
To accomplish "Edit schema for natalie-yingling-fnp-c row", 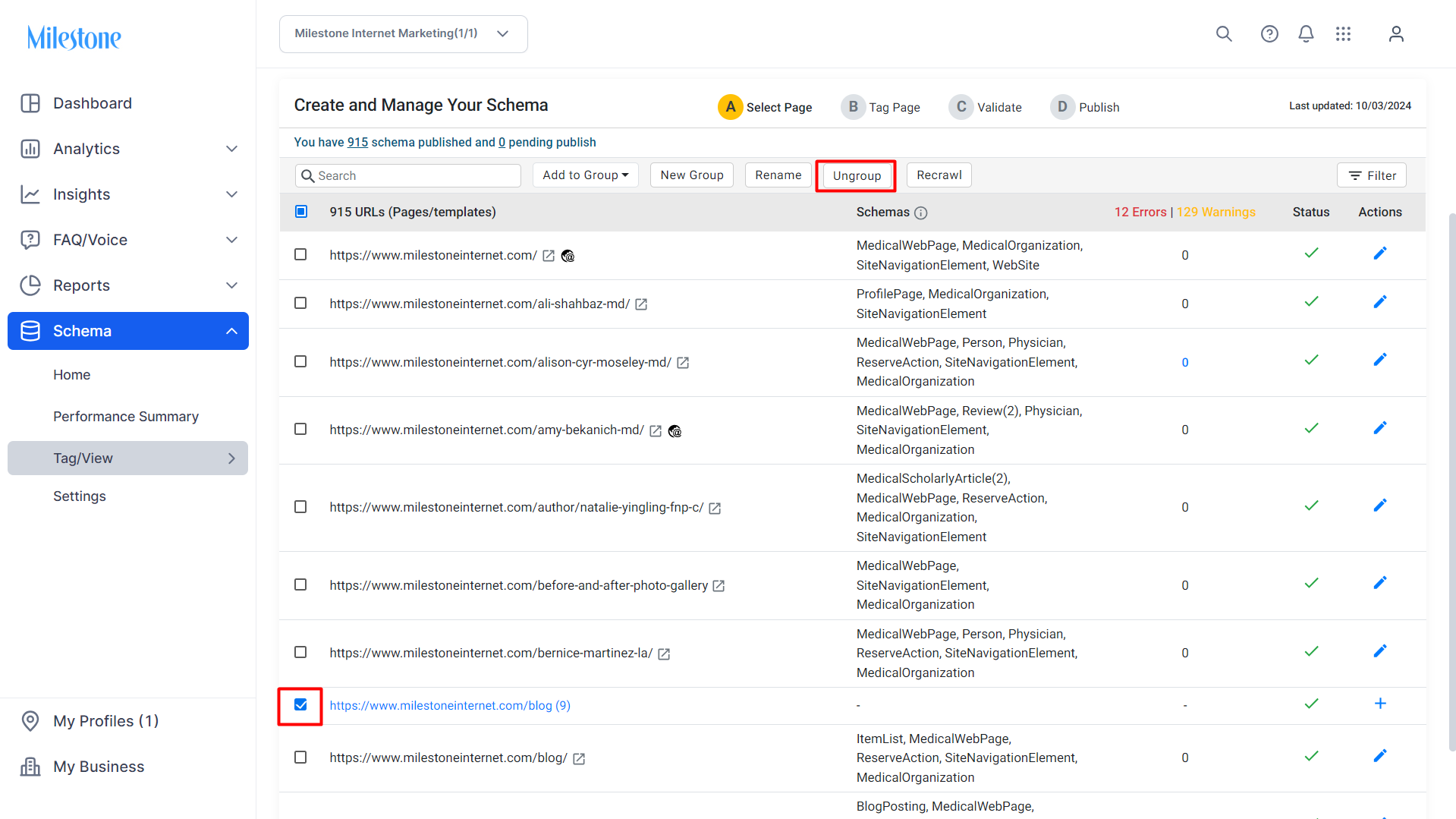I will click(x=1380, y=506).
